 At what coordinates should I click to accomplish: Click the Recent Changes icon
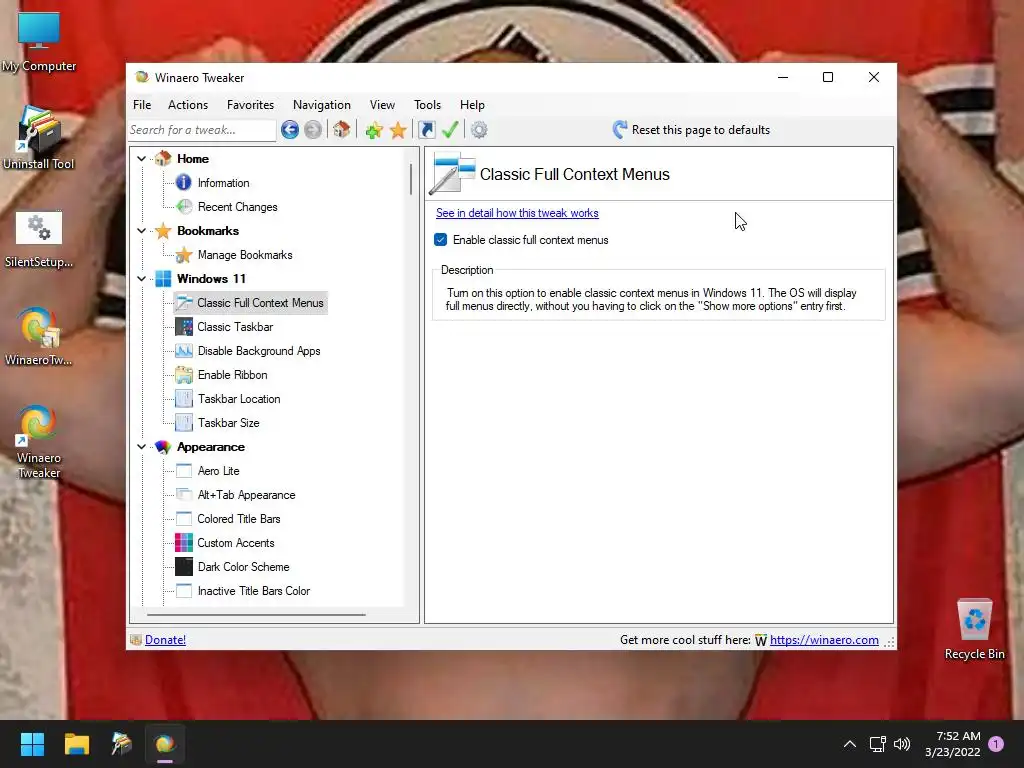(x=184, y=207)
